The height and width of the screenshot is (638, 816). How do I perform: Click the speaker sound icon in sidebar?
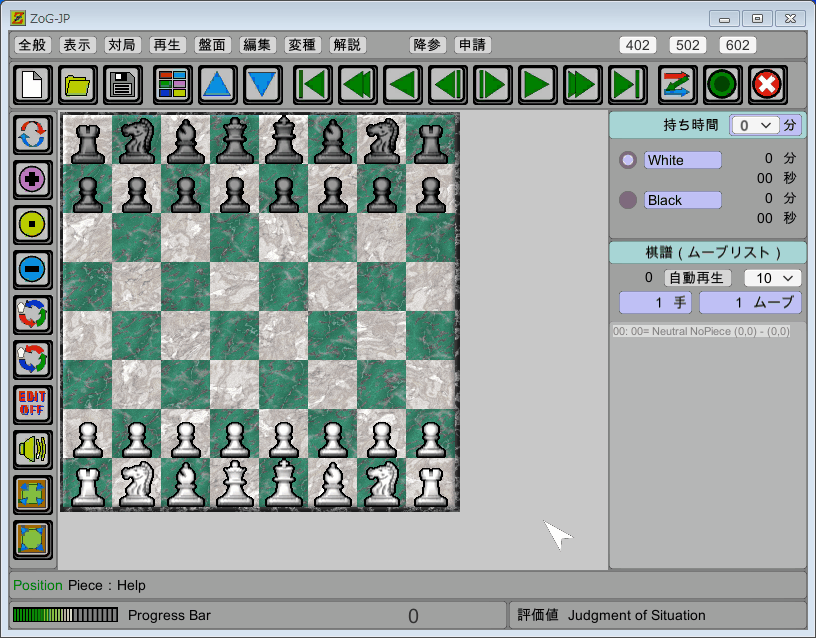pyautogui.click(x=33, y=450)
